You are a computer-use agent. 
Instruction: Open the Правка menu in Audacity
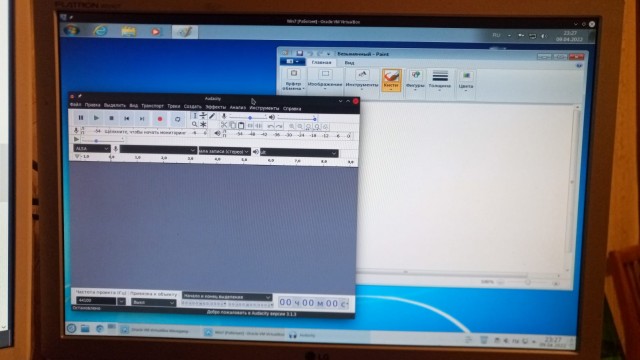(93, 105)
